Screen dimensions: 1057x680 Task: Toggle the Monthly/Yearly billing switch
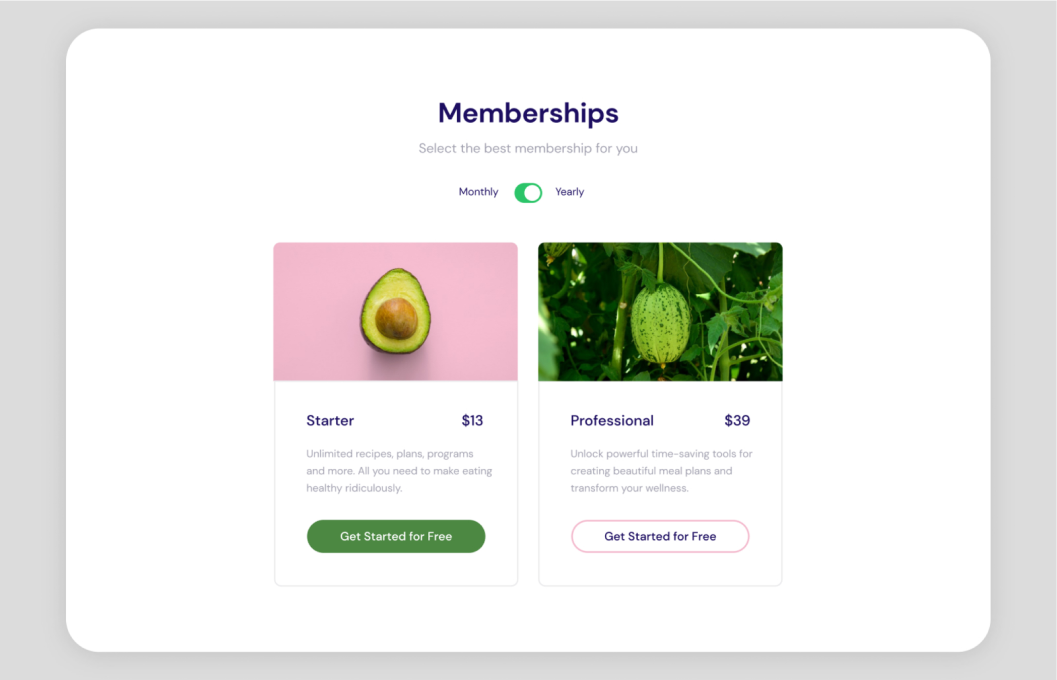pyautogui.click(x=528, y=192)
